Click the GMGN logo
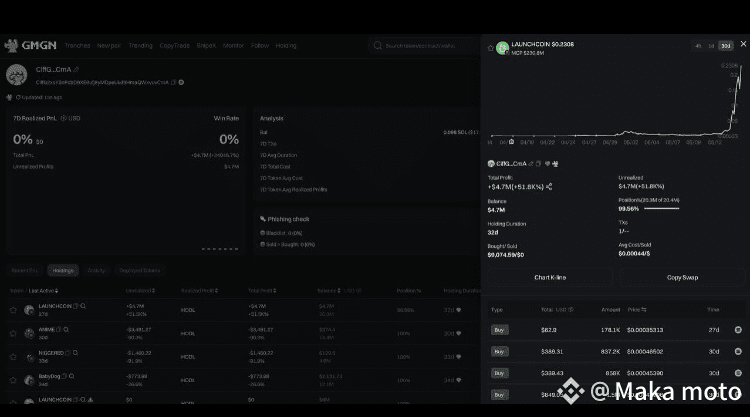Viewport: 750px width, 417px height. pyautogui.click(x=31, y=45)
